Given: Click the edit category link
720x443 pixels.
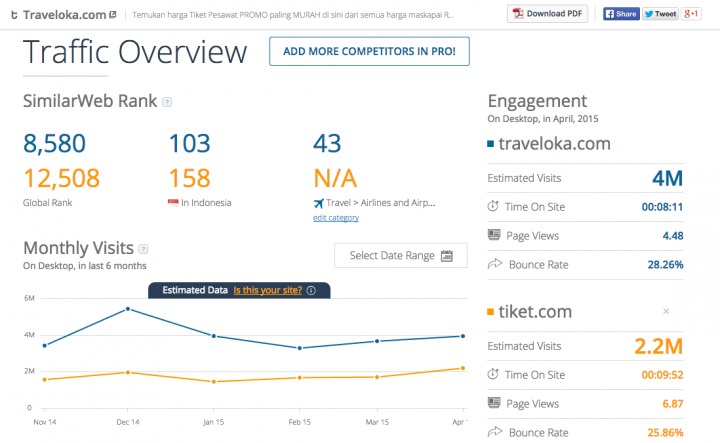Looking at the screenshot, I should point(336,218).
